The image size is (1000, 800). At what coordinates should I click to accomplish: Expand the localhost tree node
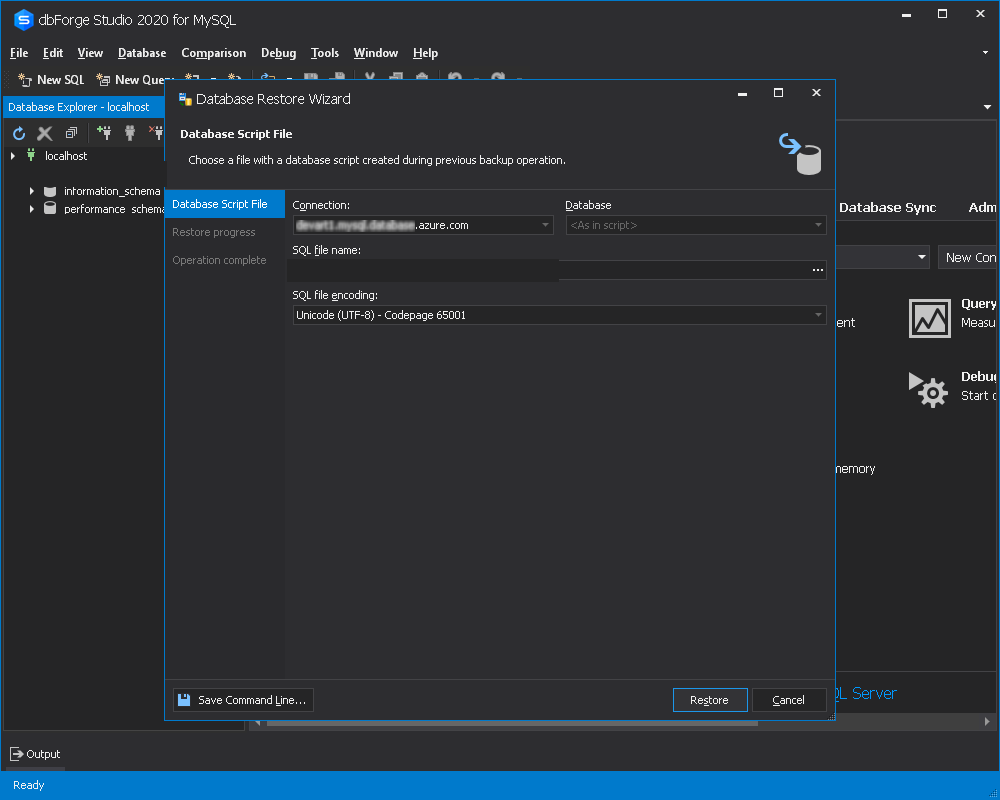[x=13, y=156]
